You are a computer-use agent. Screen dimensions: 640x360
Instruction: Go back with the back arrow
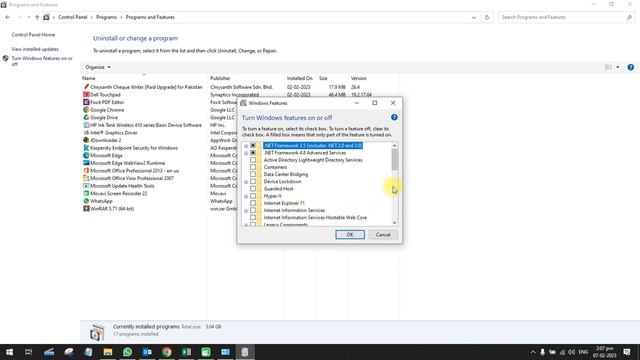click(8, 17)
